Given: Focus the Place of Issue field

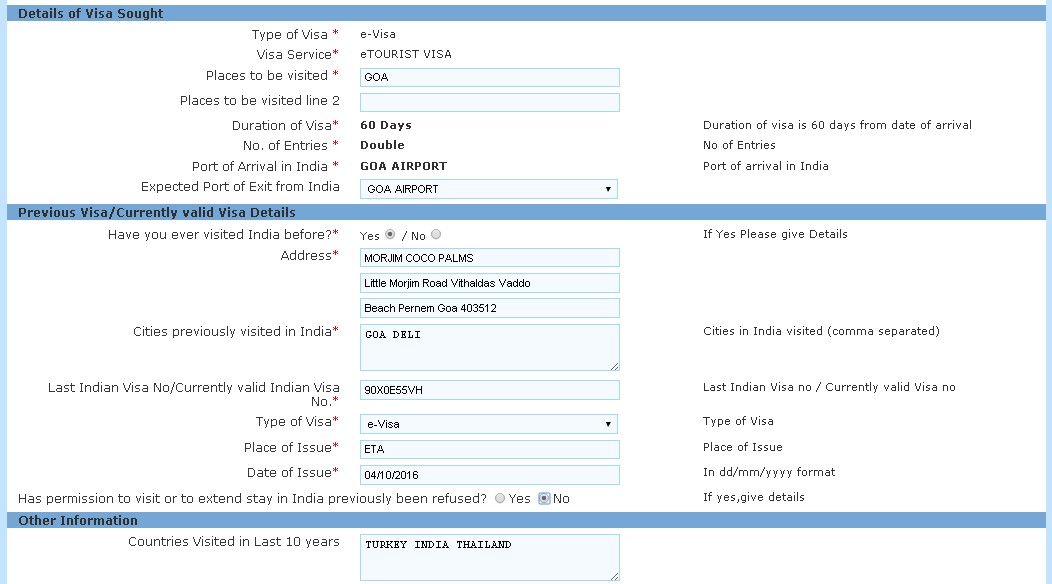Looking at the screenshot, I should coord(489,450).
